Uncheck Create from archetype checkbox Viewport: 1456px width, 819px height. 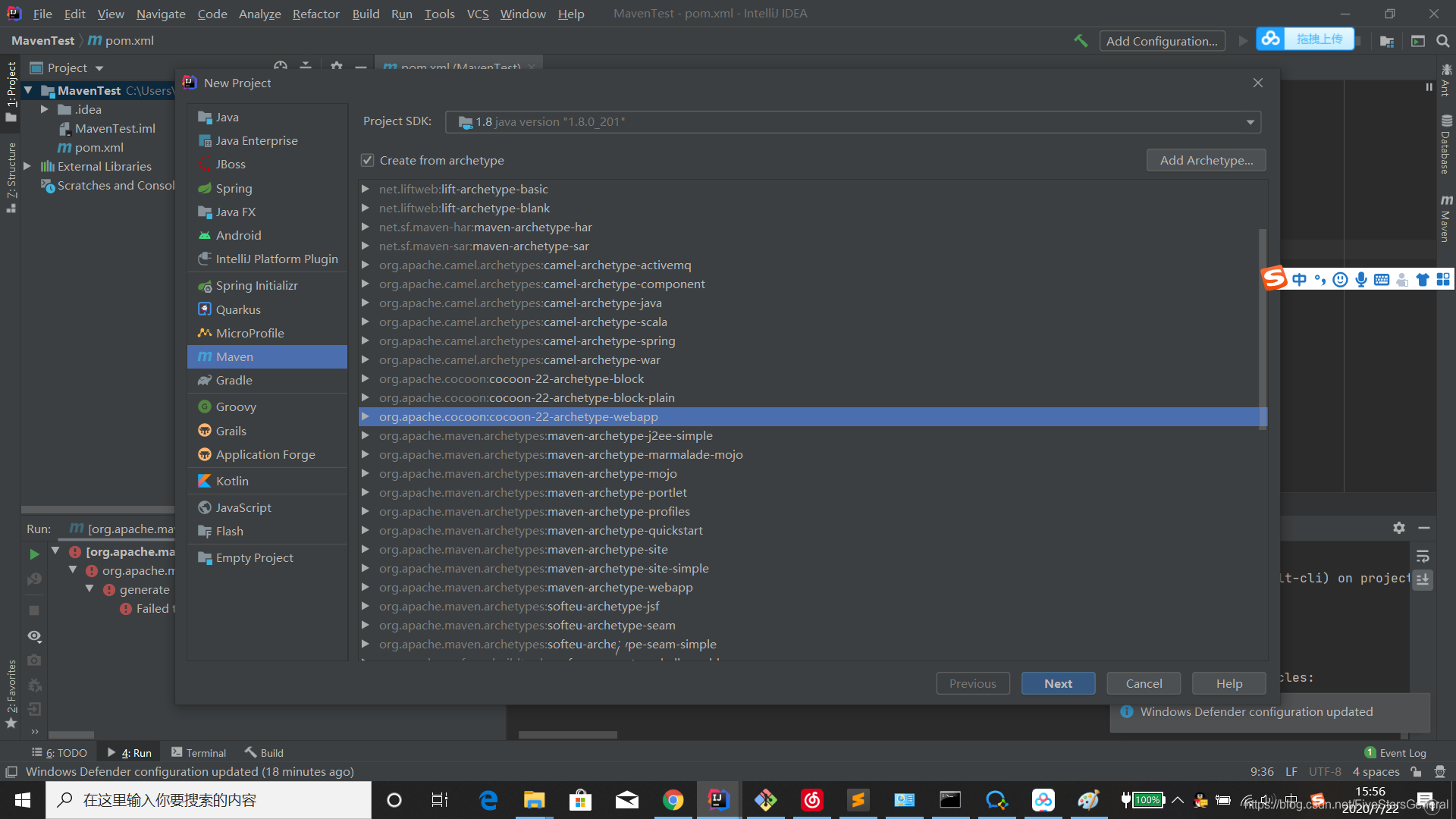pos(368,161)
